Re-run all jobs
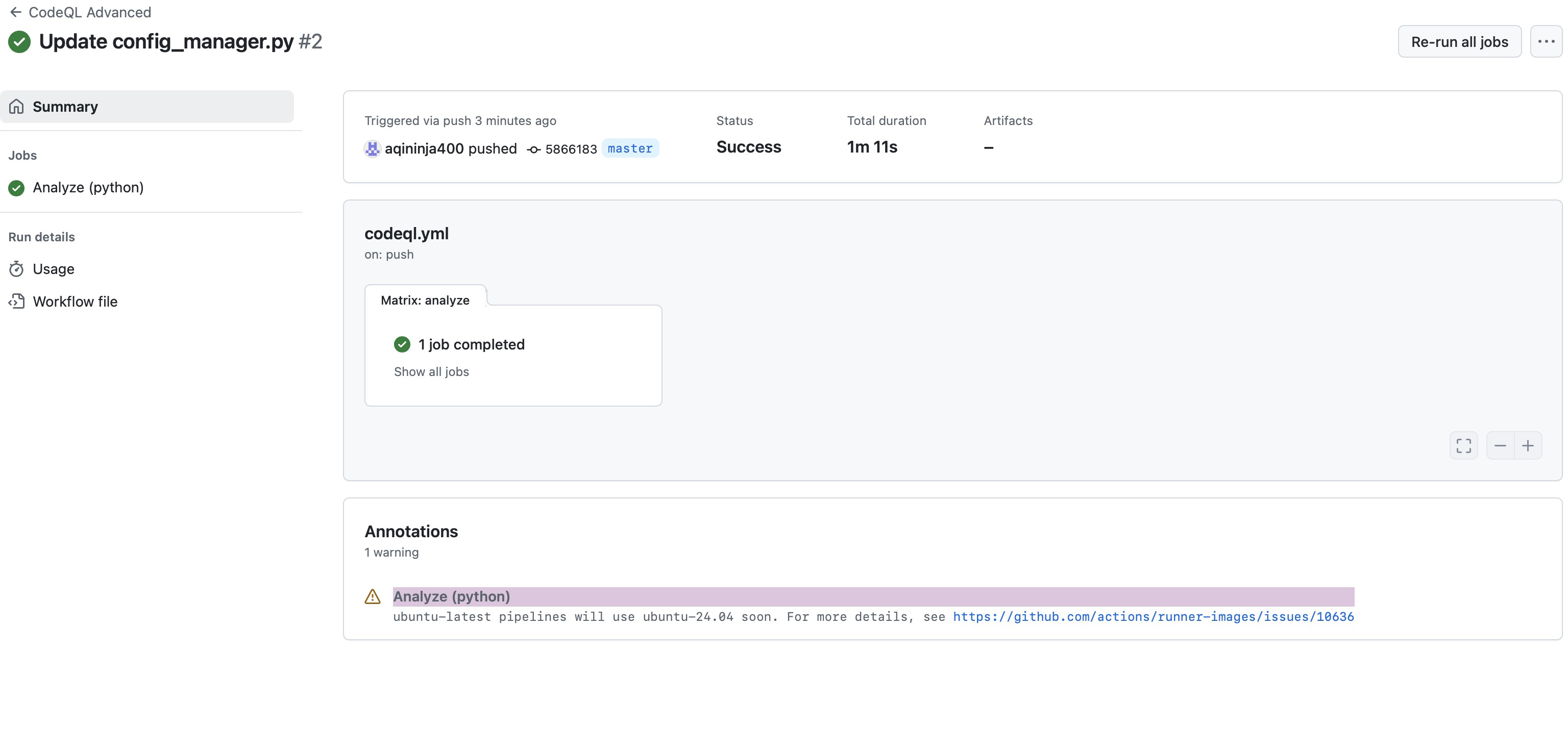Image resolution: width=1568 pixels, height=752 pixels. (x=1459, y=41)
